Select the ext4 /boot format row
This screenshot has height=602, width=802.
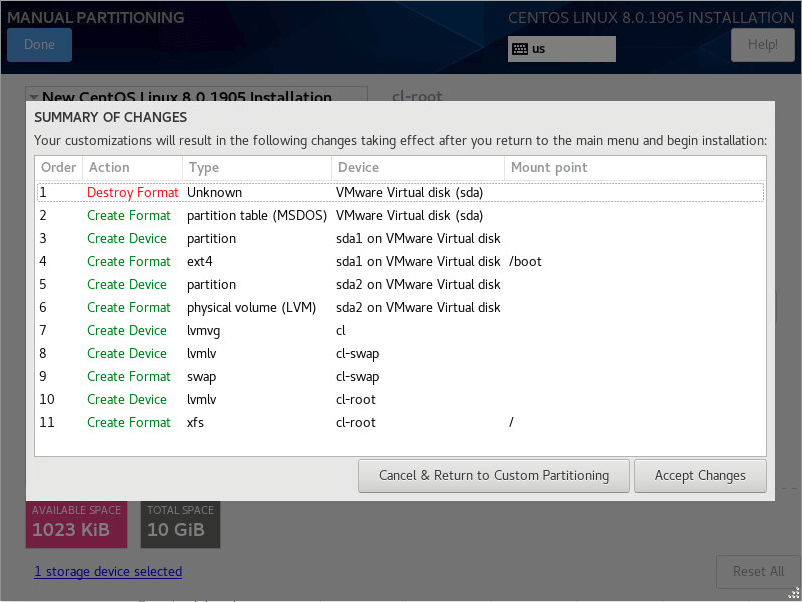coord(400,261)
